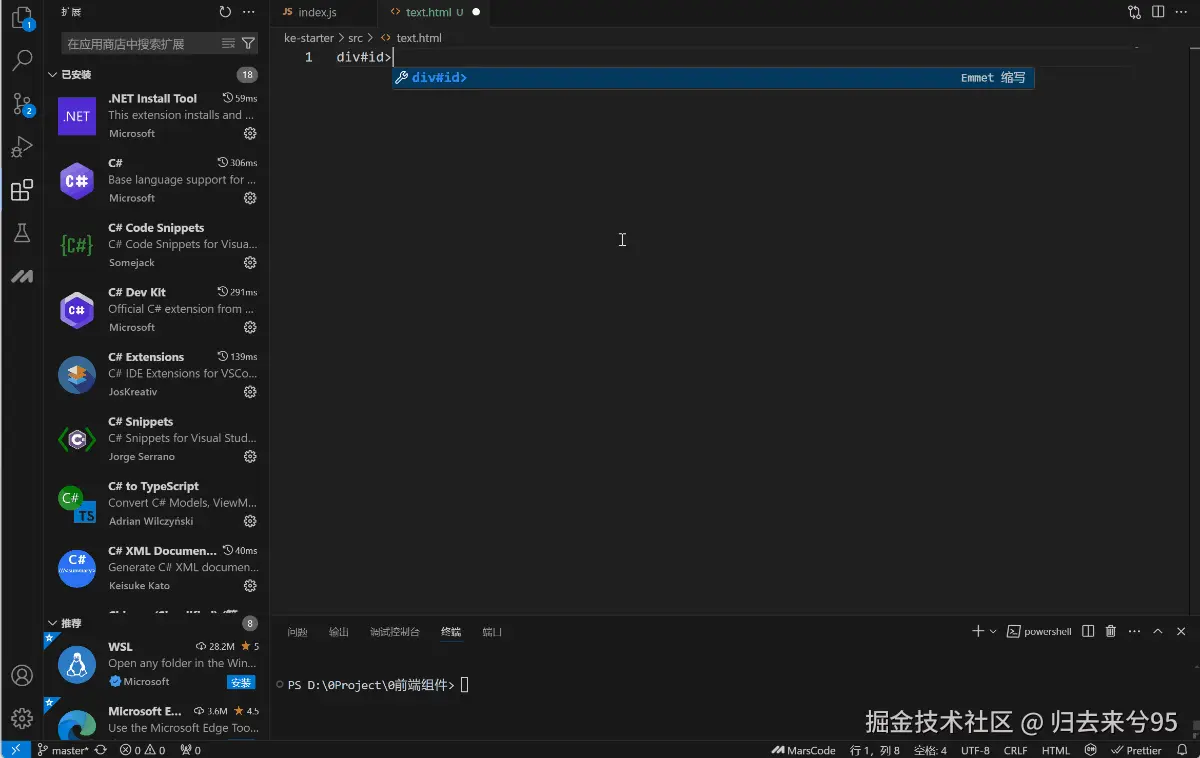Open settings gear for C# XML Documentation

pyautogui.click(x=250, y=586)
